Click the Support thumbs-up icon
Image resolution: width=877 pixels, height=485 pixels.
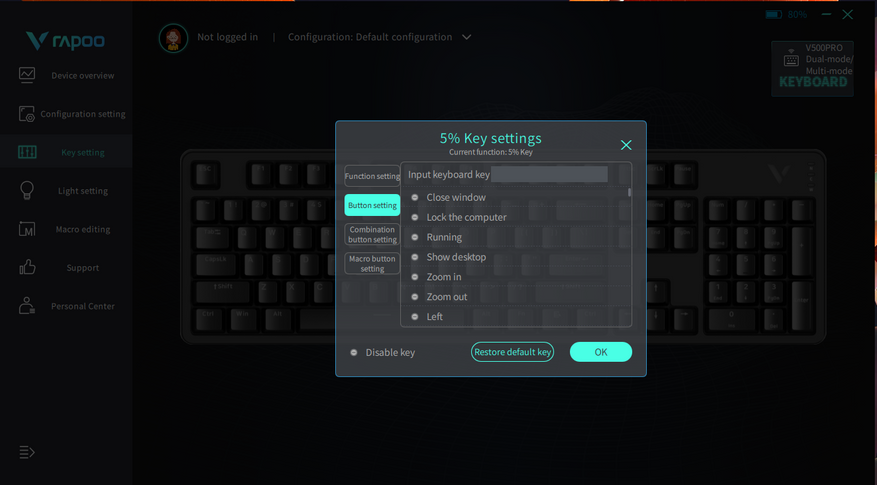click(27, 267)
